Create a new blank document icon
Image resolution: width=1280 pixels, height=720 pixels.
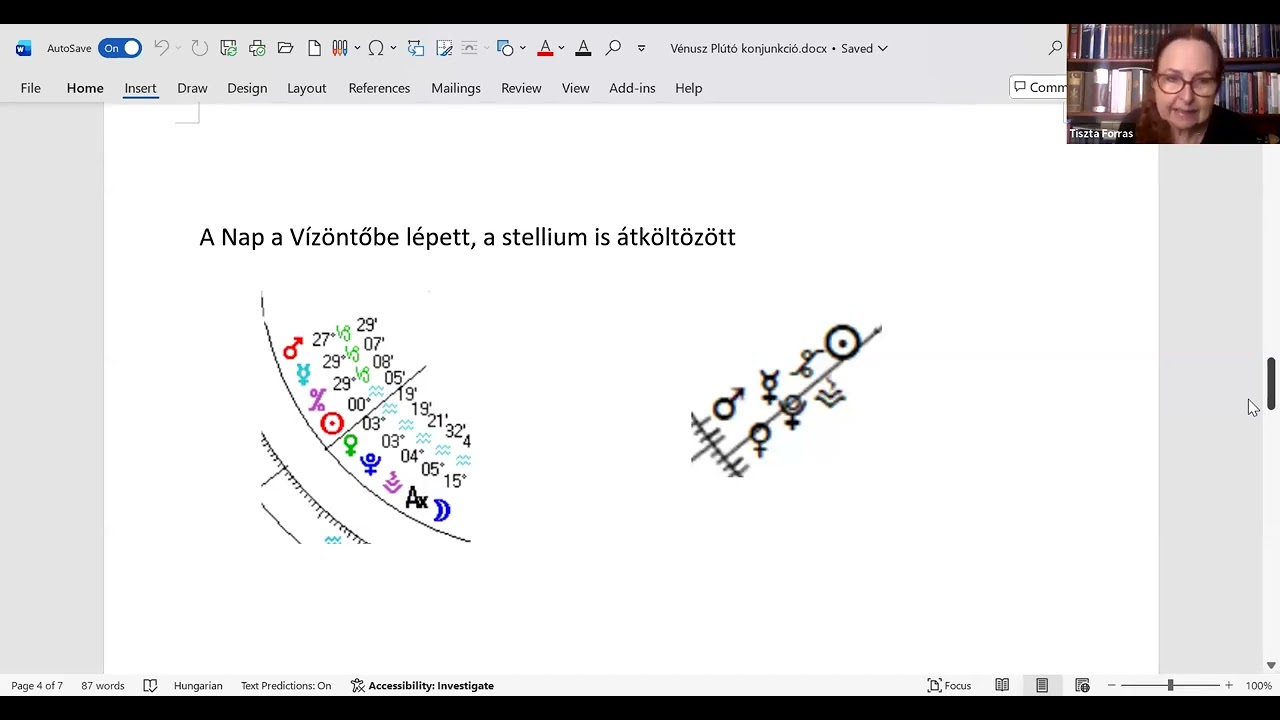(314, 48)
